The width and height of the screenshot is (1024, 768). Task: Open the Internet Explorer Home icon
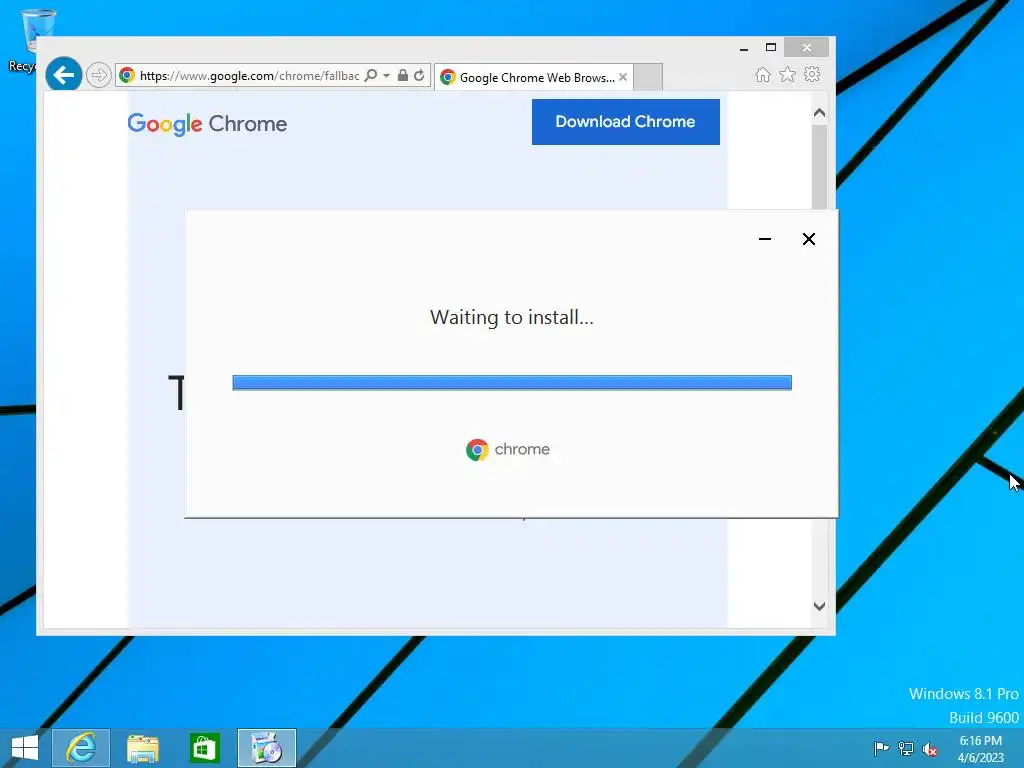(x=763, y=74)
